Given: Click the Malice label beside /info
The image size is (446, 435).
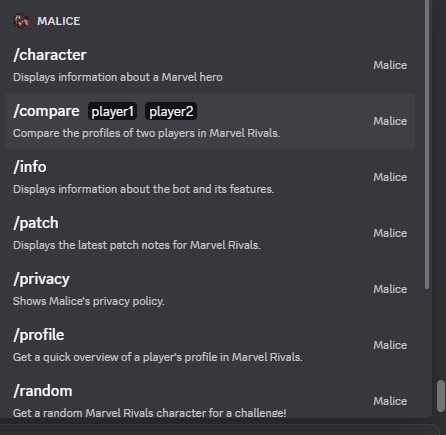Looking at the screenshot, I should tap(390, 177).
